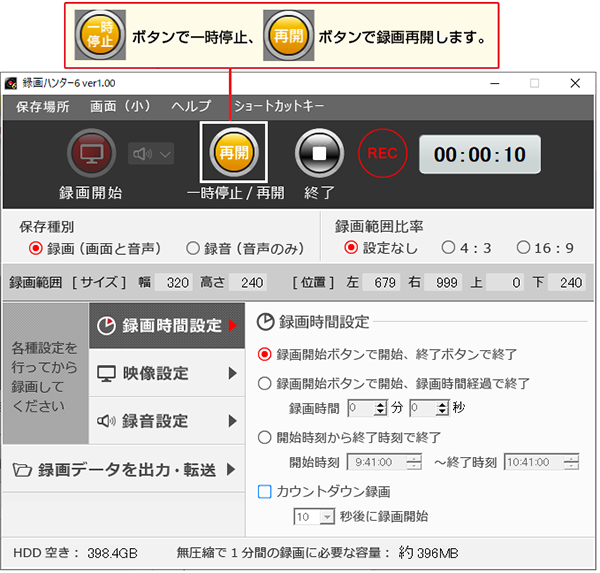
Task: Click clock icon in 録画時間設定 panel header
Action: pos(265,322)
